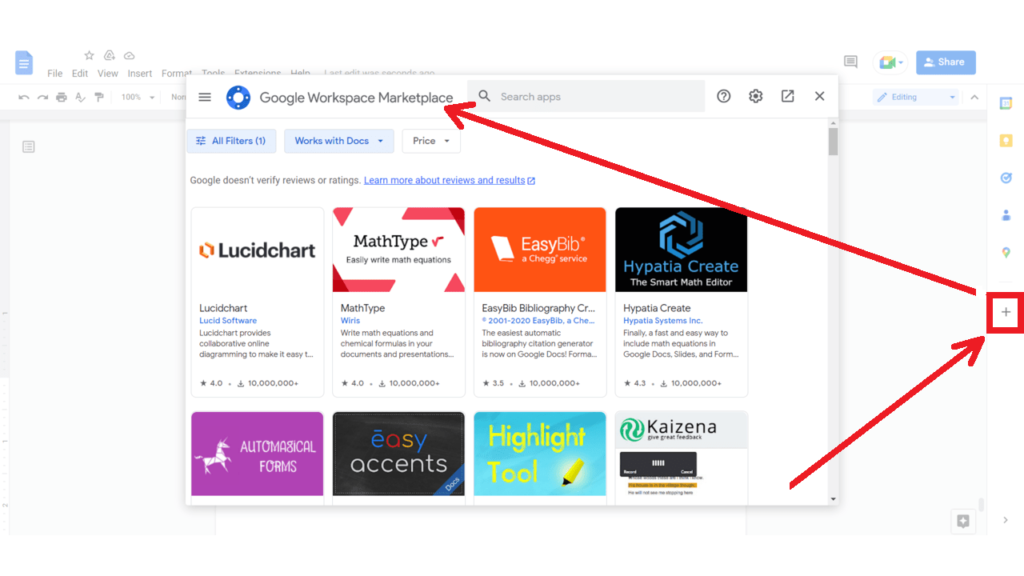Open the View menu
Screen dimensions: 1024x576
pos(108,73)
